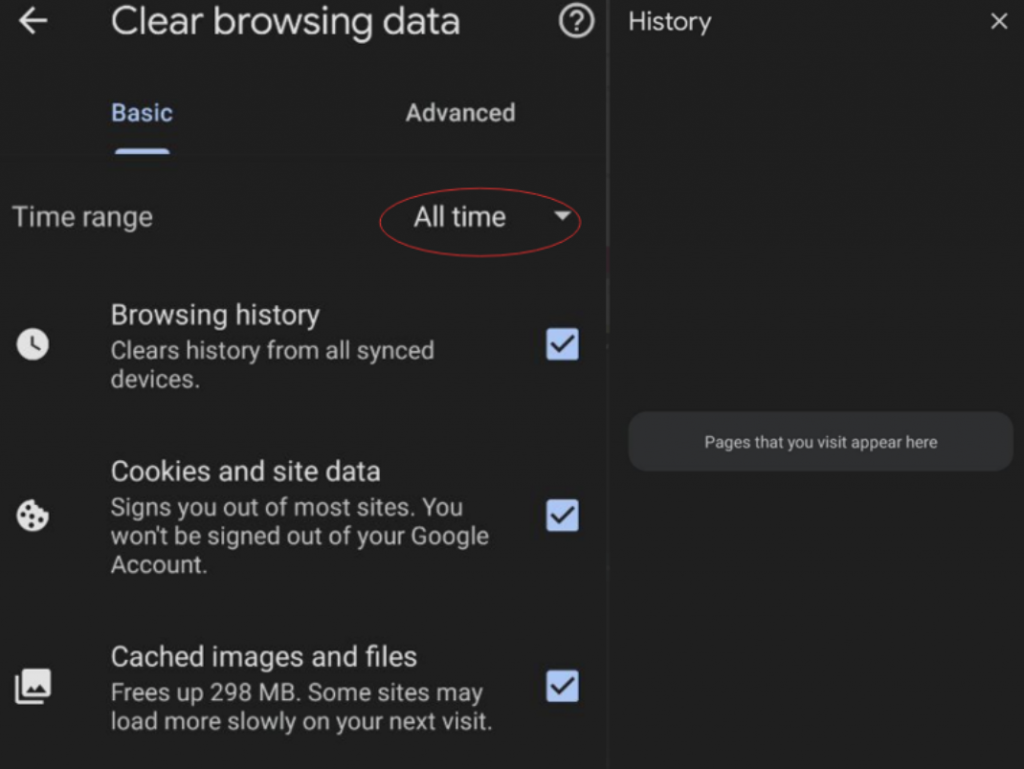Switch to the Basic tab
The width and height of the screenshot is (1024, 769).
pyautogui.click(x=142, y=113)
